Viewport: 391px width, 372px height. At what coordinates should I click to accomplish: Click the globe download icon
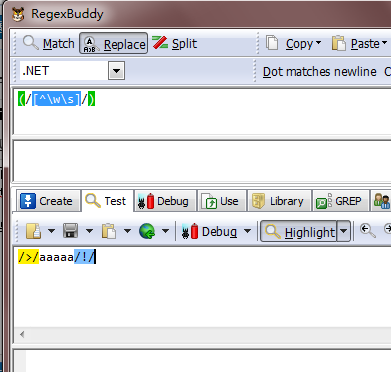[147, 231]
